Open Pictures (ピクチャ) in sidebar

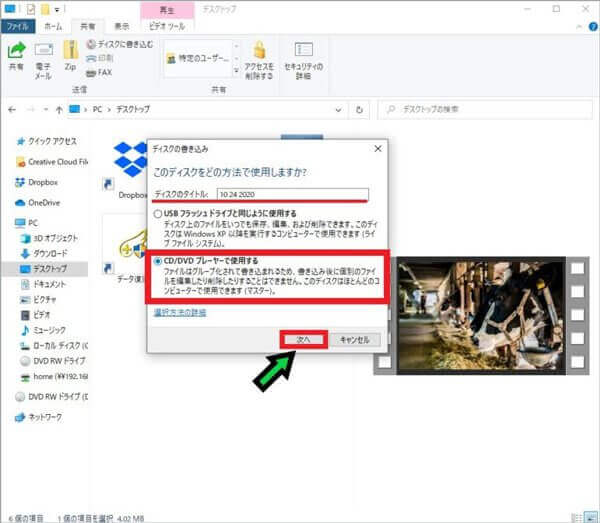tap(38, 299)
